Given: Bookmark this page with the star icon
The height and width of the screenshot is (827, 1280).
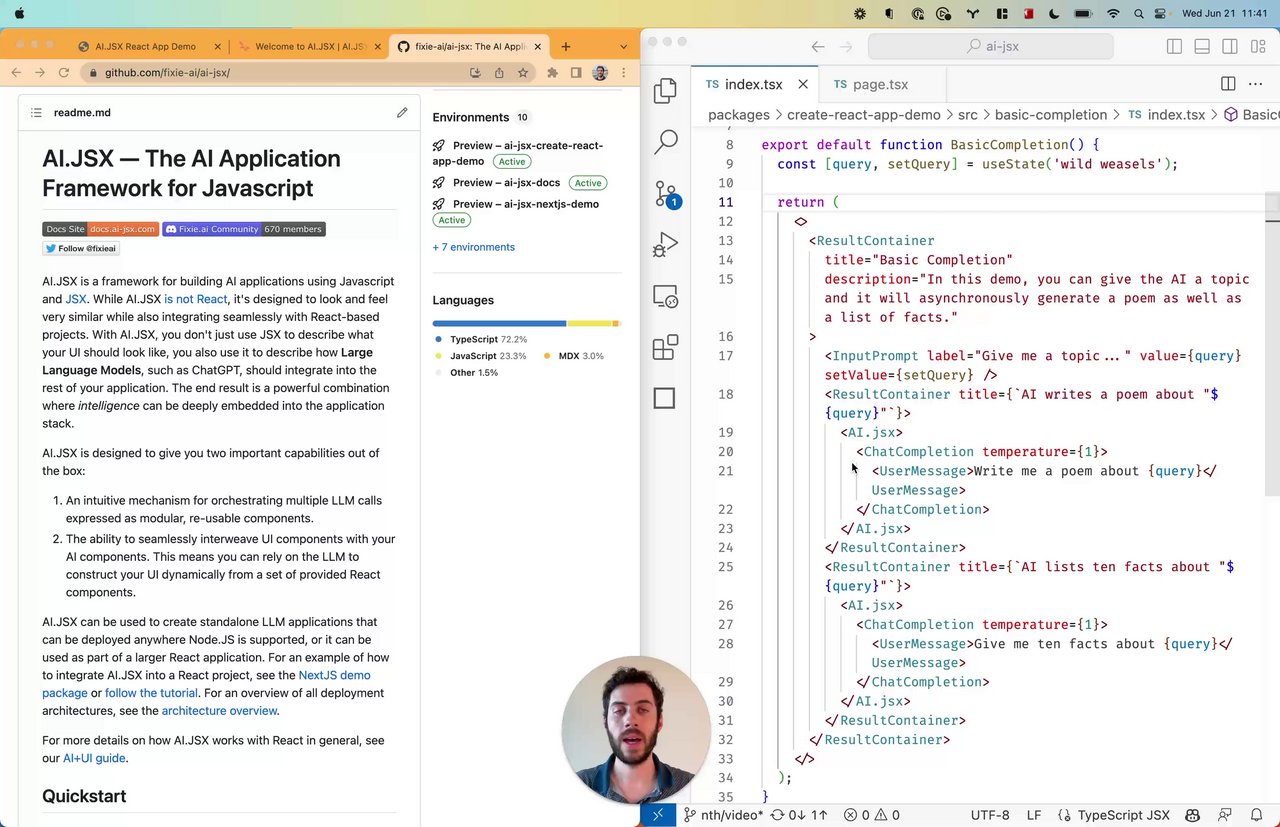Looking at the screenshot, I should [x=523, y=73].
